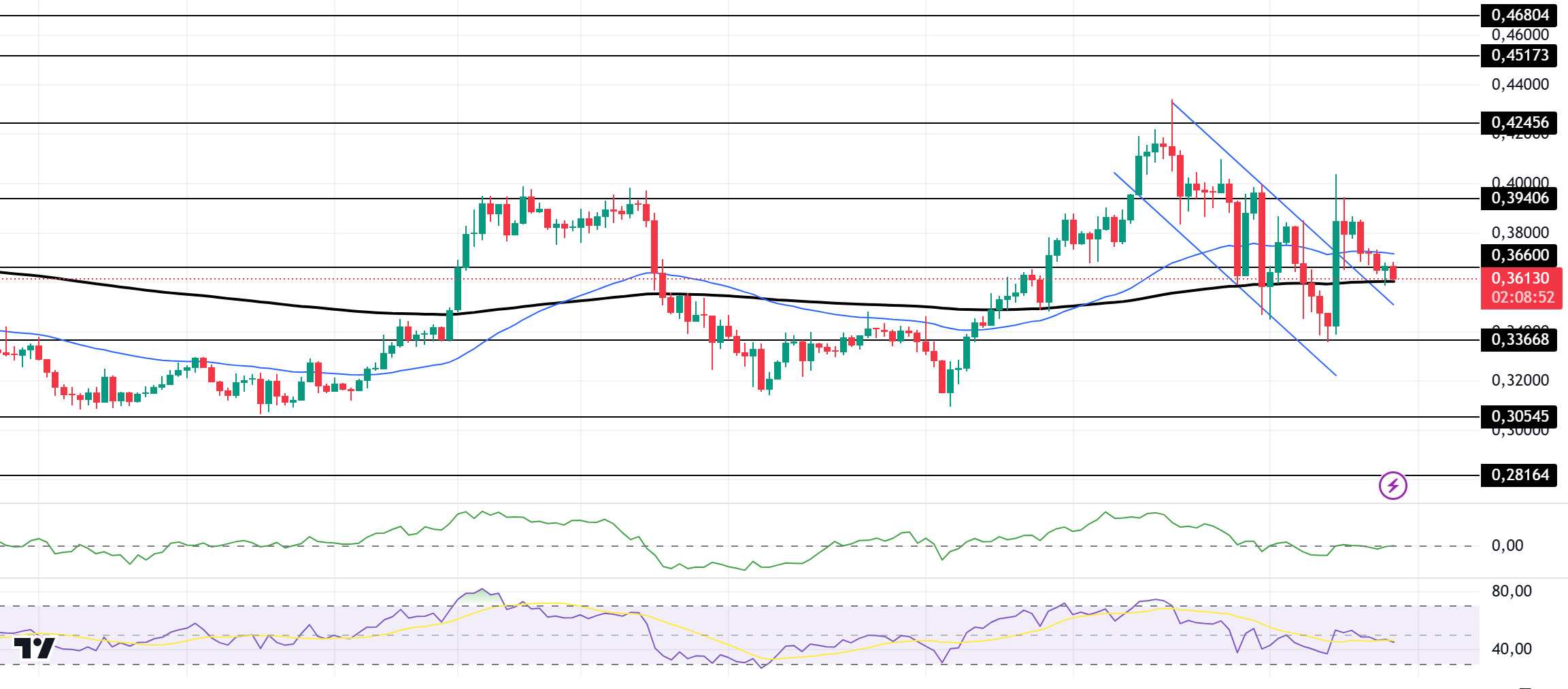Select the 0,45173 price level label

tap(1519, 55)
